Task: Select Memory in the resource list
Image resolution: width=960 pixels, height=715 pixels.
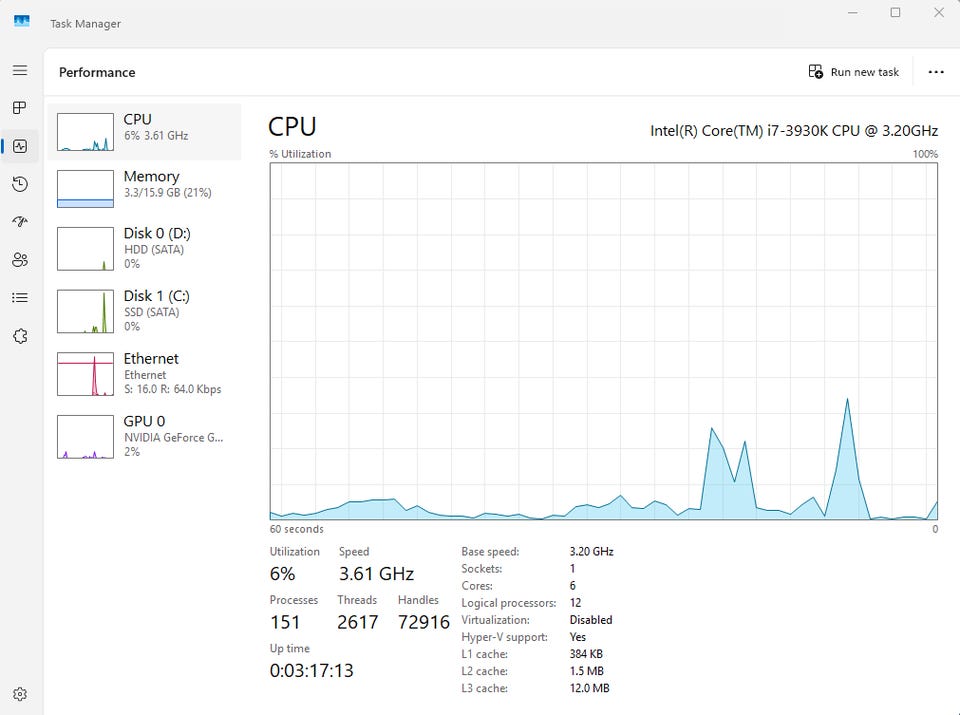Action: [144, 189]
